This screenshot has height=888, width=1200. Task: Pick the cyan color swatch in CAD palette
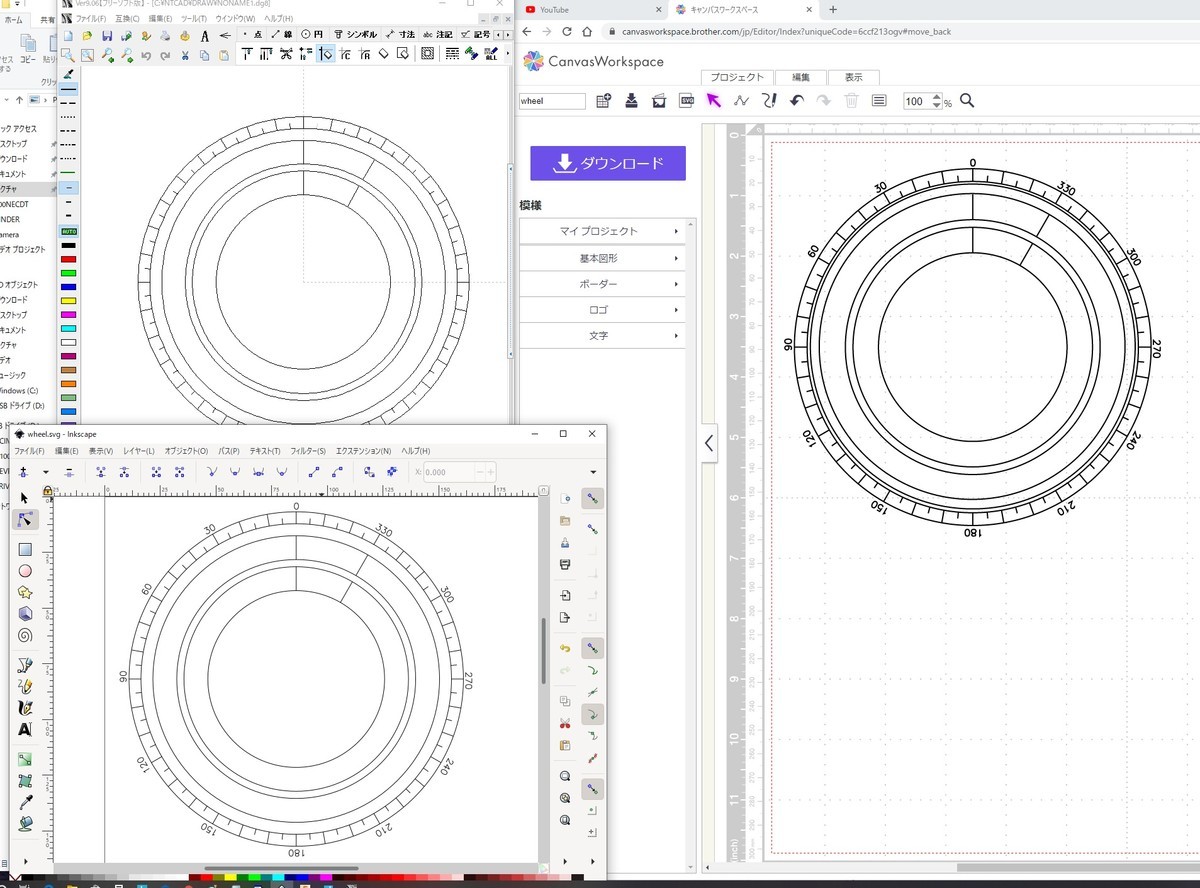point(69,328)
